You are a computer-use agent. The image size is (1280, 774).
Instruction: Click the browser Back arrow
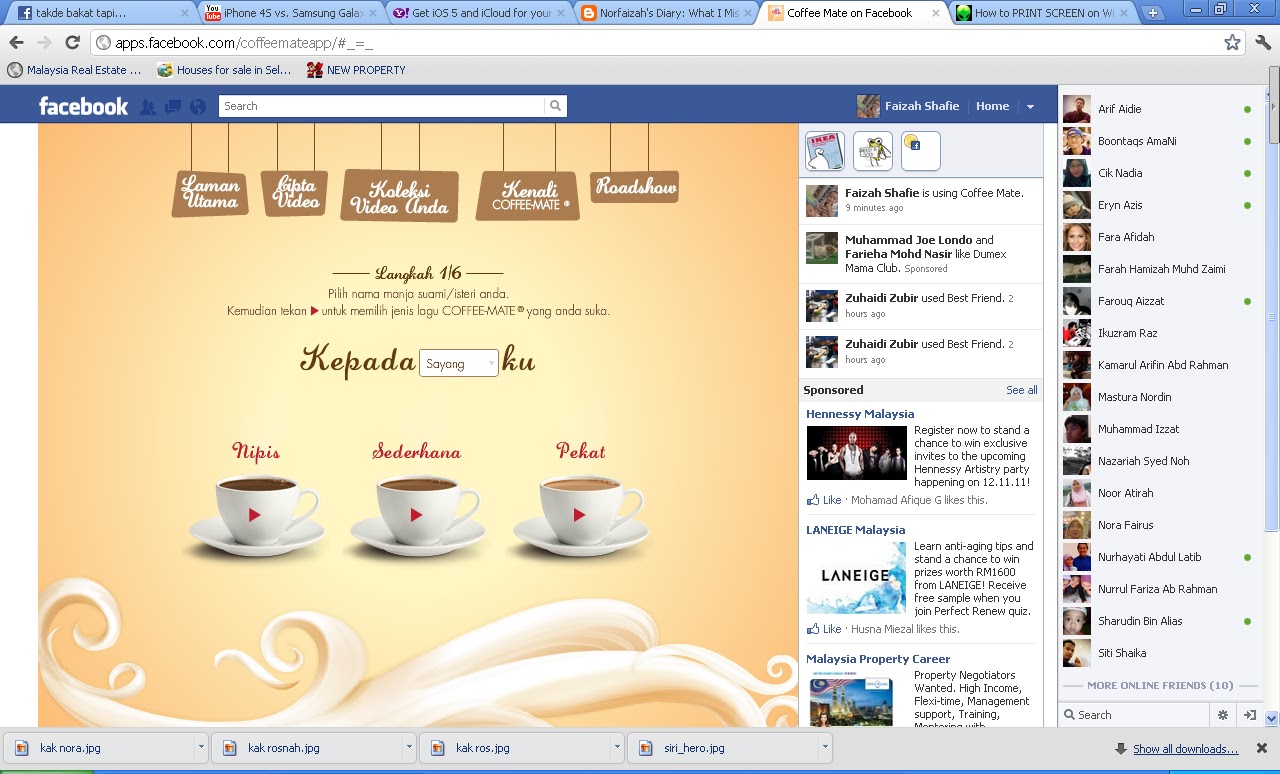(x=16, y=43)
